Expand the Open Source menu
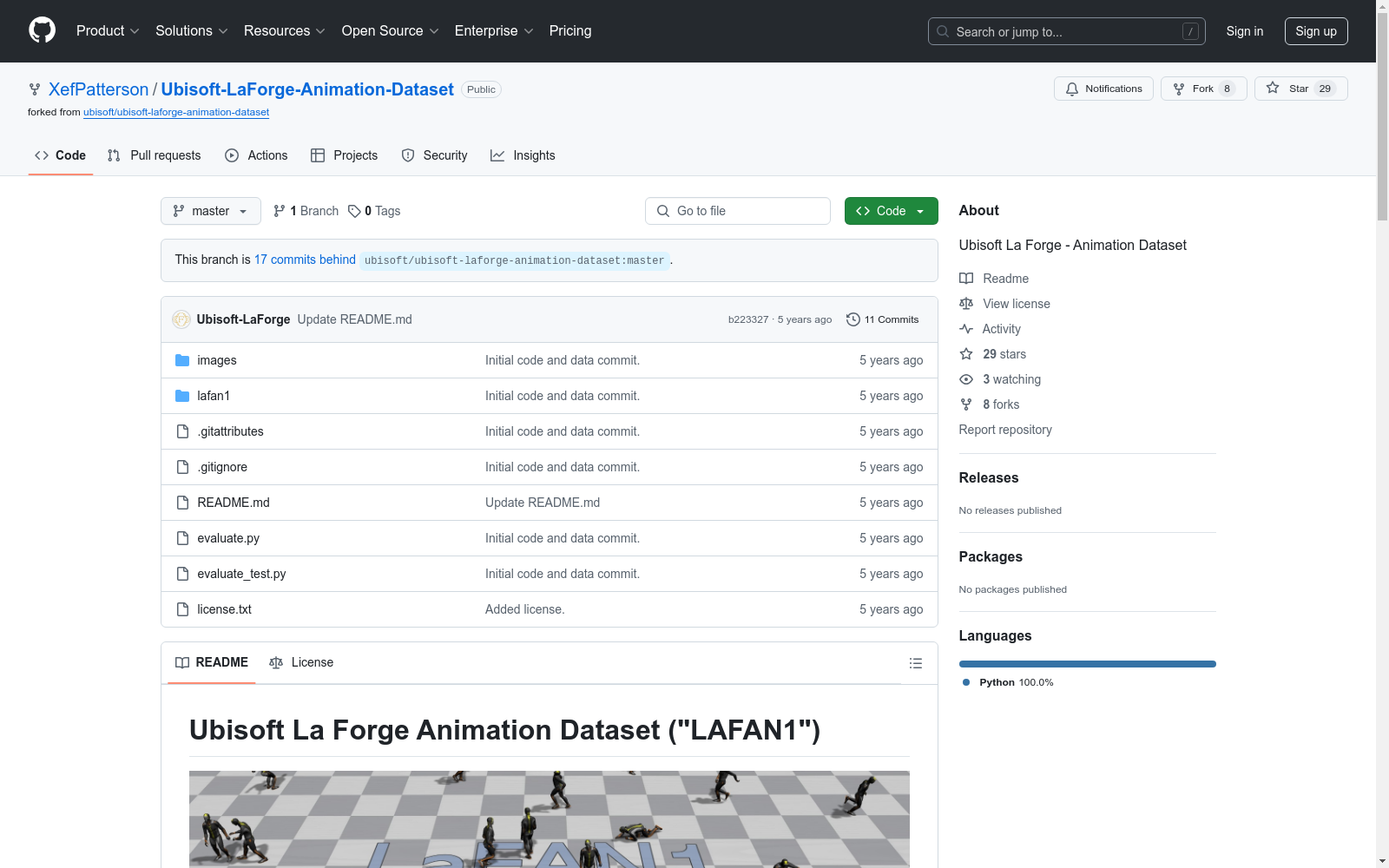 click(x=390, y=31)
